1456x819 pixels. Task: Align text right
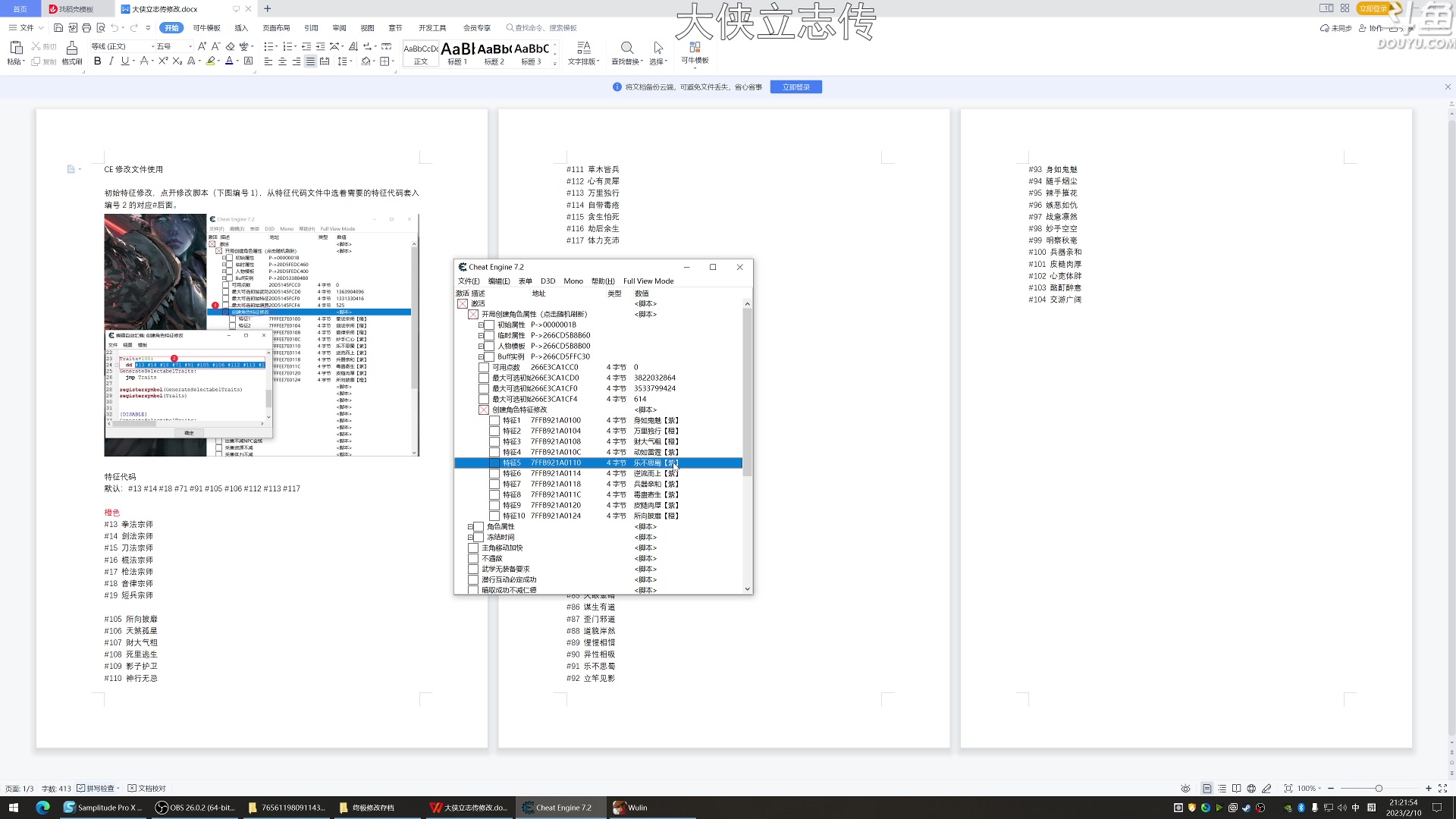(297, 61)
